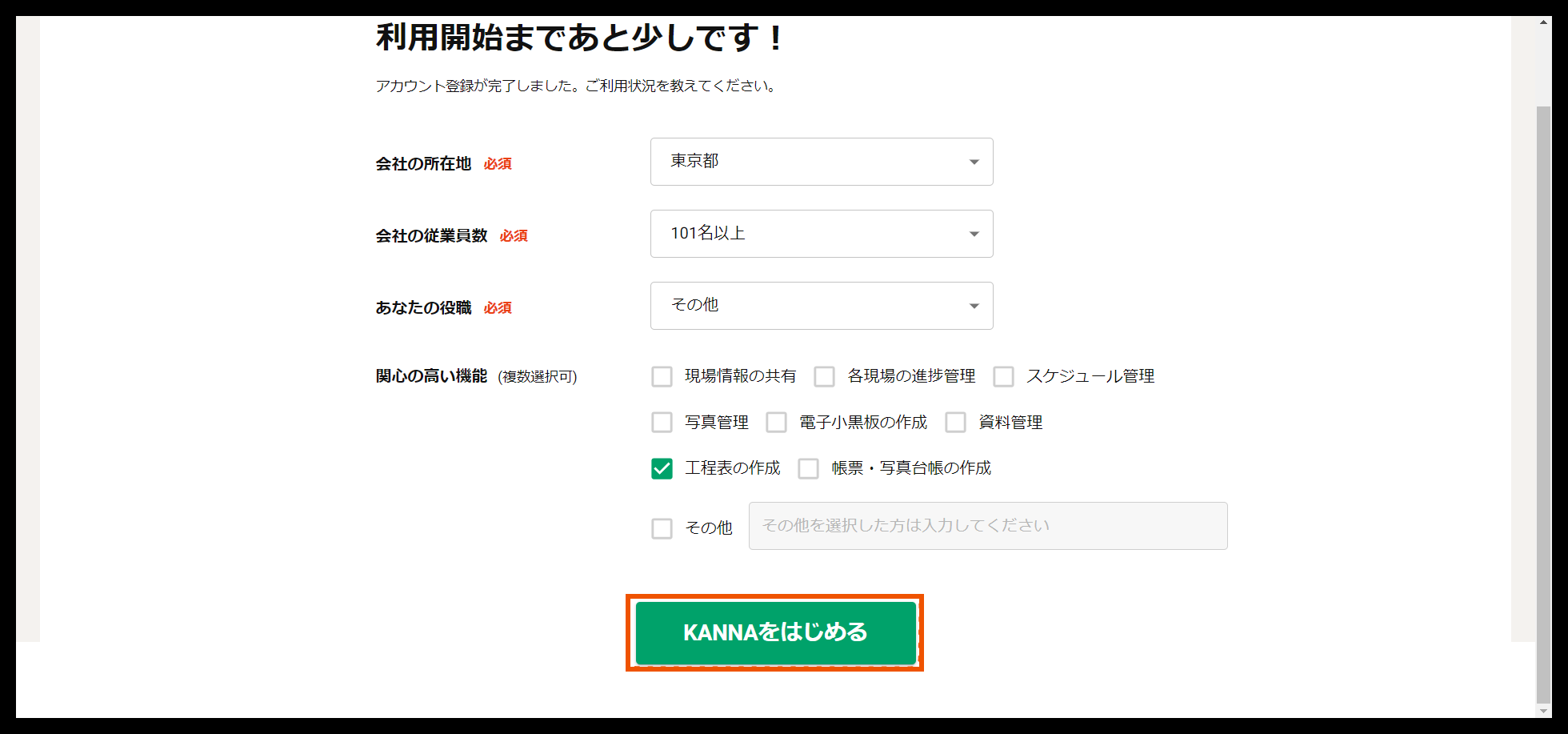Open the 会社の所在地 dropdown showing 東京都
The image size is (1568, 734).
pos(821,161)
